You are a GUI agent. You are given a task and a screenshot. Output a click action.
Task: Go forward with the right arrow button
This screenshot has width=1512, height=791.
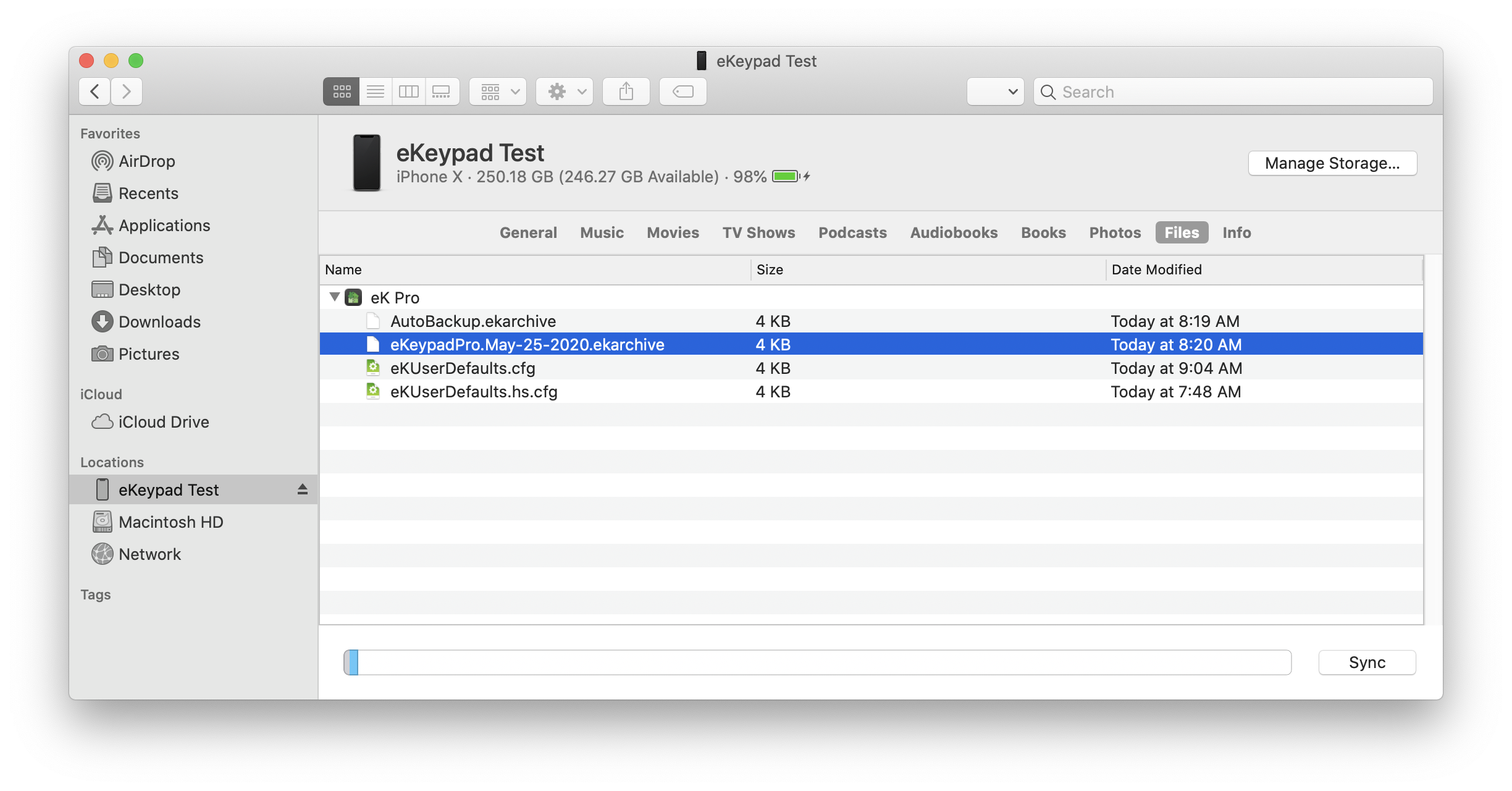pos(127,91)
